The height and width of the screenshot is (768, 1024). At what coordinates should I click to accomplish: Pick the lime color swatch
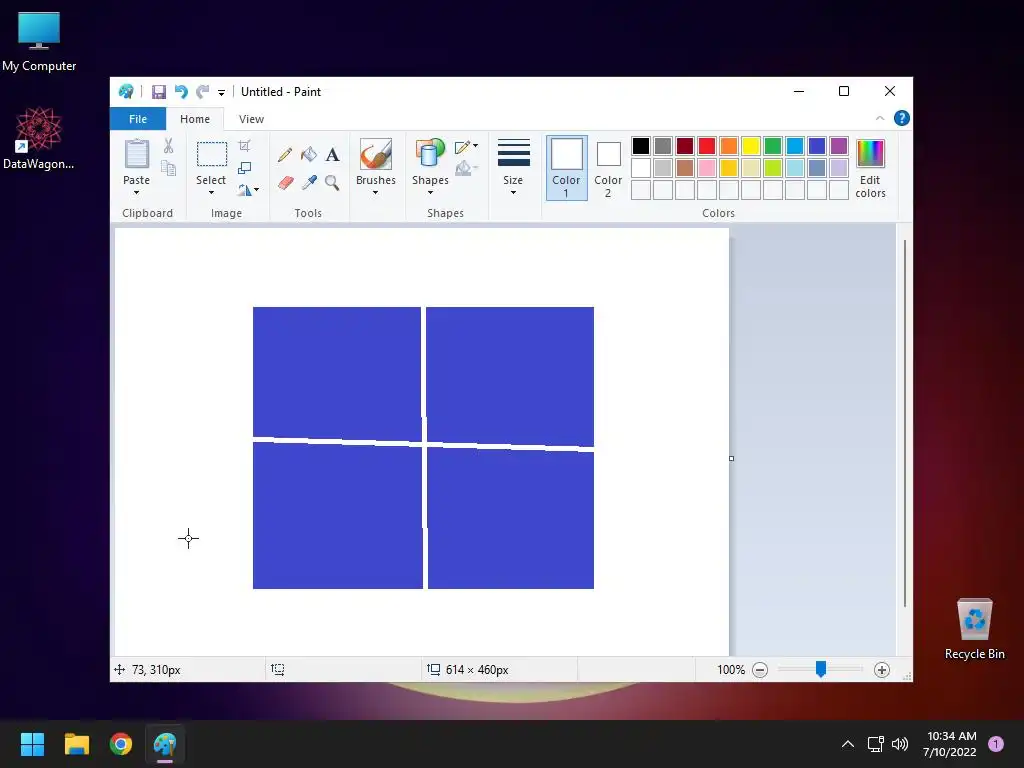pos(773,168)
